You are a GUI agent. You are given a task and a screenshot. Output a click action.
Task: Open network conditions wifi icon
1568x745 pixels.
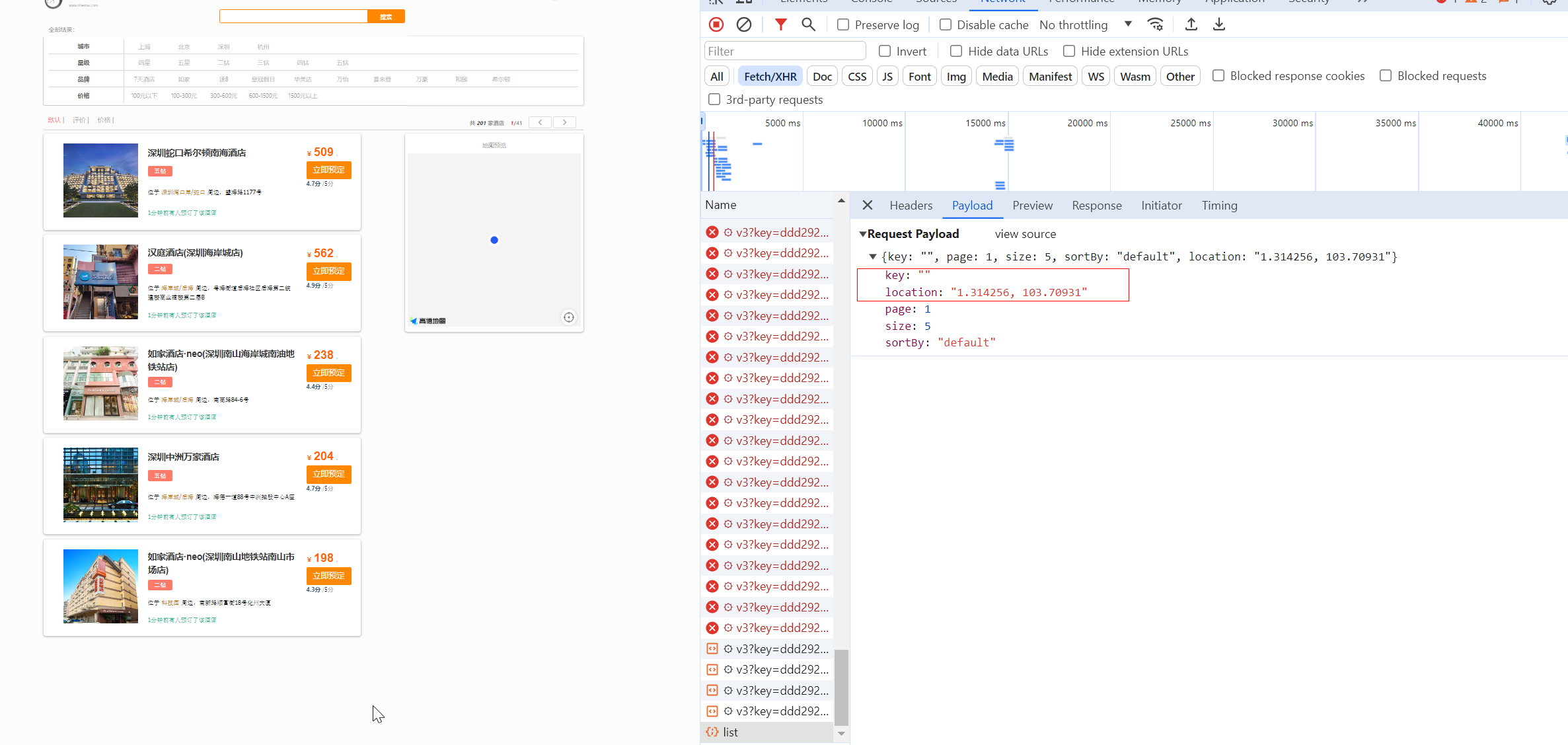(x=1155, y=24)
